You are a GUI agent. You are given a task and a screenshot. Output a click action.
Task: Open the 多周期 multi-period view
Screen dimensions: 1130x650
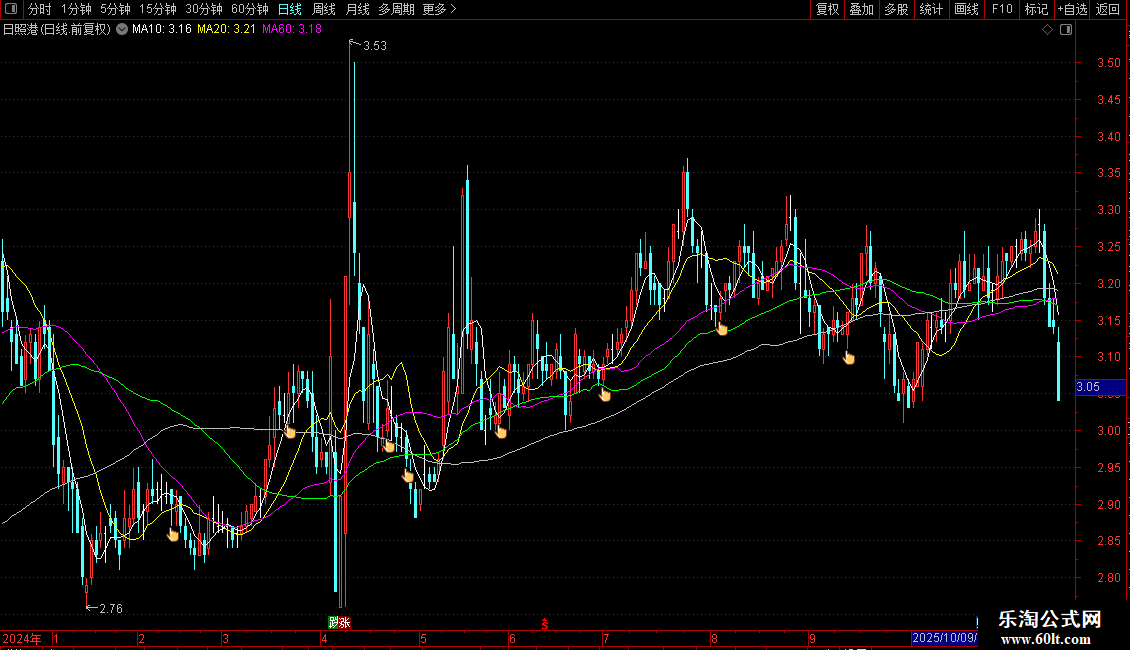click(396, 9)
